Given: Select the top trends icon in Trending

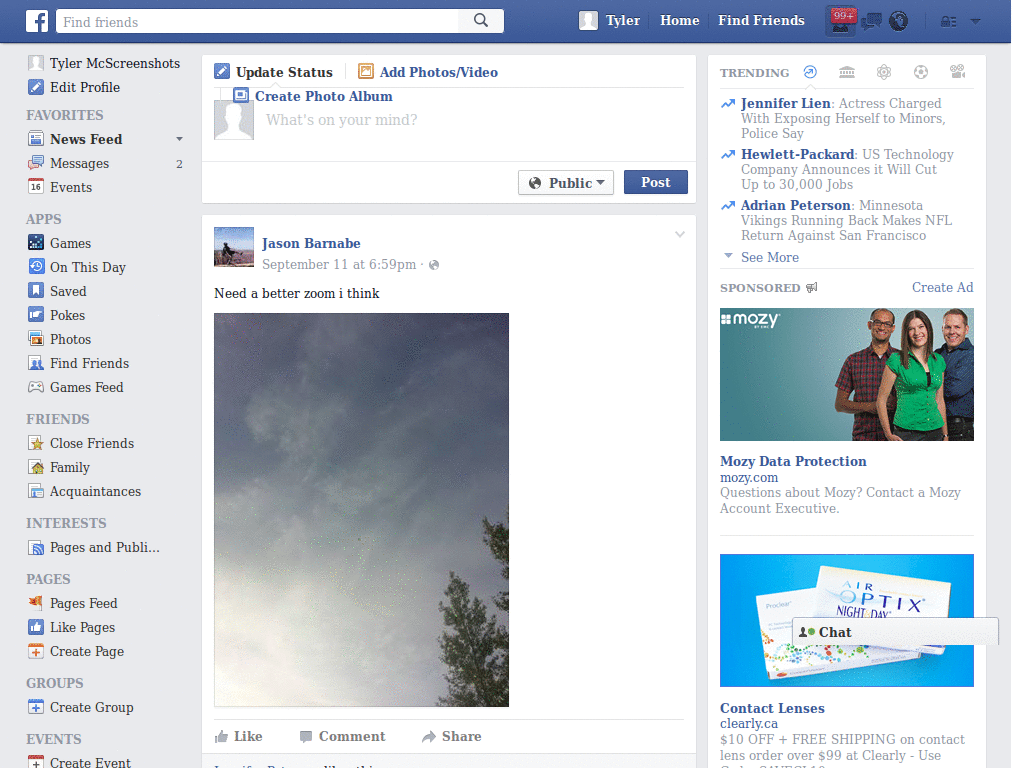Looking at the screenshot, I should [x=810, y=72].
